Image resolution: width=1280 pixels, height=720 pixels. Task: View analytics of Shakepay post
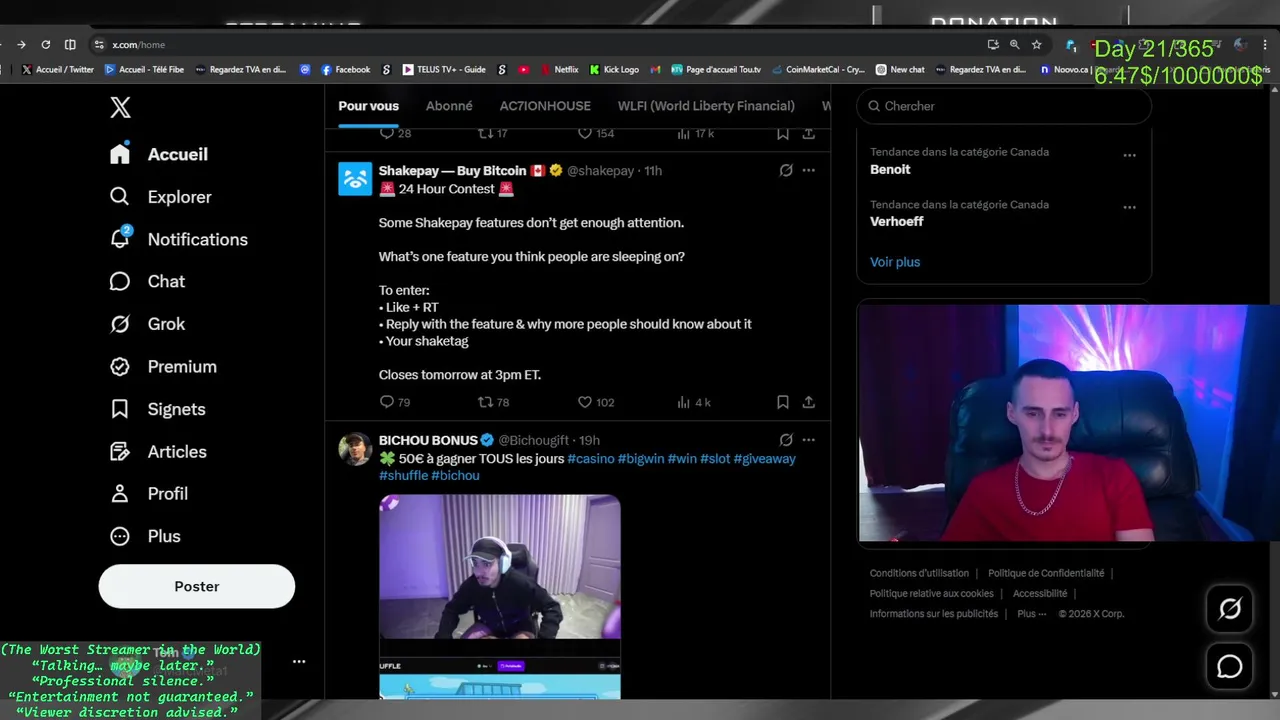click(684, 402)
